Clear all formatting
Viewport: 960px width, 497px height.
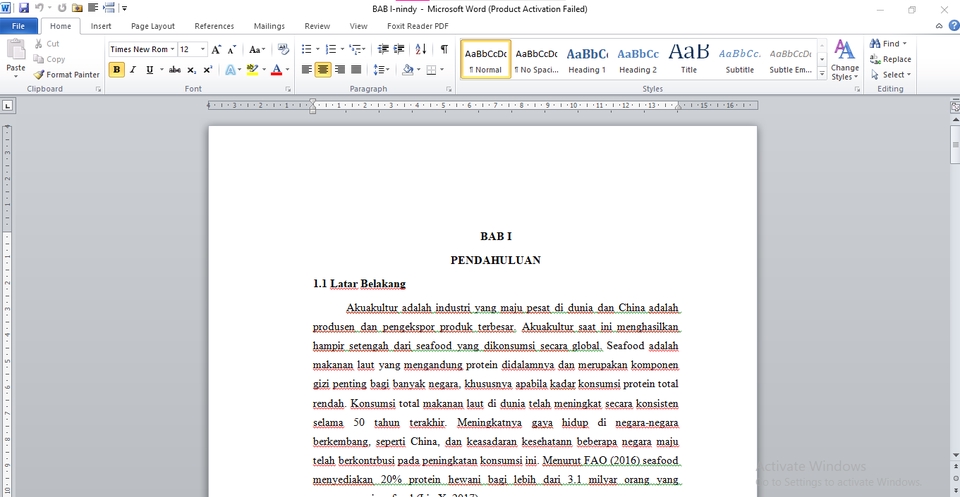pyautogui.click(x=283, y=50)
